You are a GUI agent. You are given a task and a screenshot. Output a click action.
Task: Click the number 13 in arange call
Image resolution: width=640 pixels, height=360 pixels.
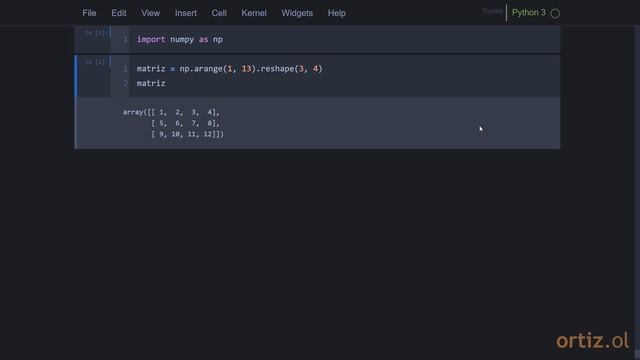click(x=246, y=69)
